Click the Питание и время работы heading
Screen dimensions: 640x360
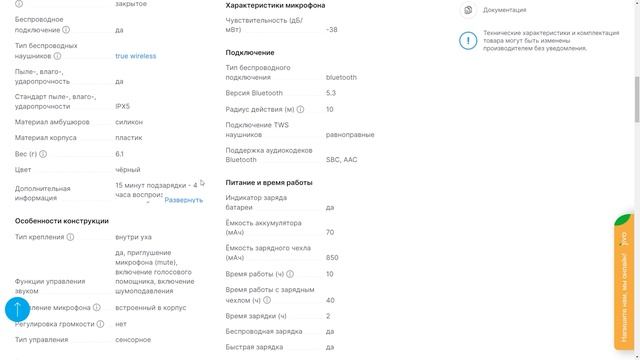(269, 182)
